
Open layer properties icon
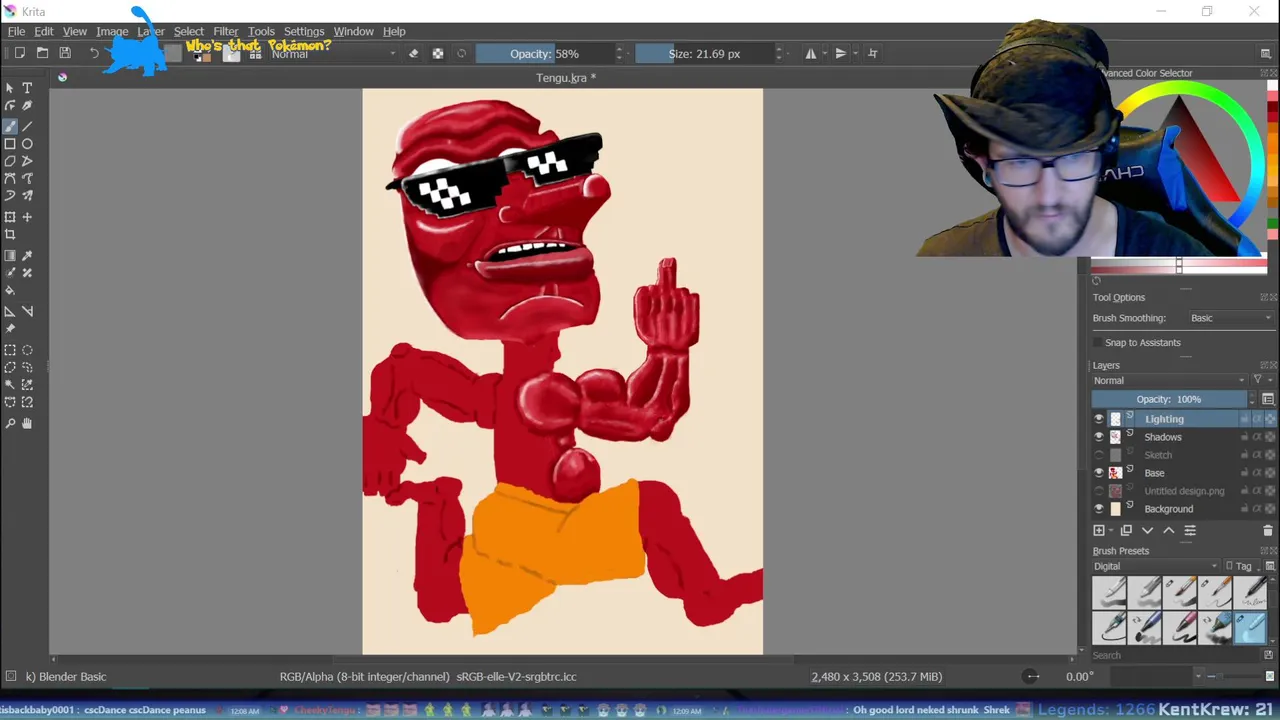point(1190,531)
